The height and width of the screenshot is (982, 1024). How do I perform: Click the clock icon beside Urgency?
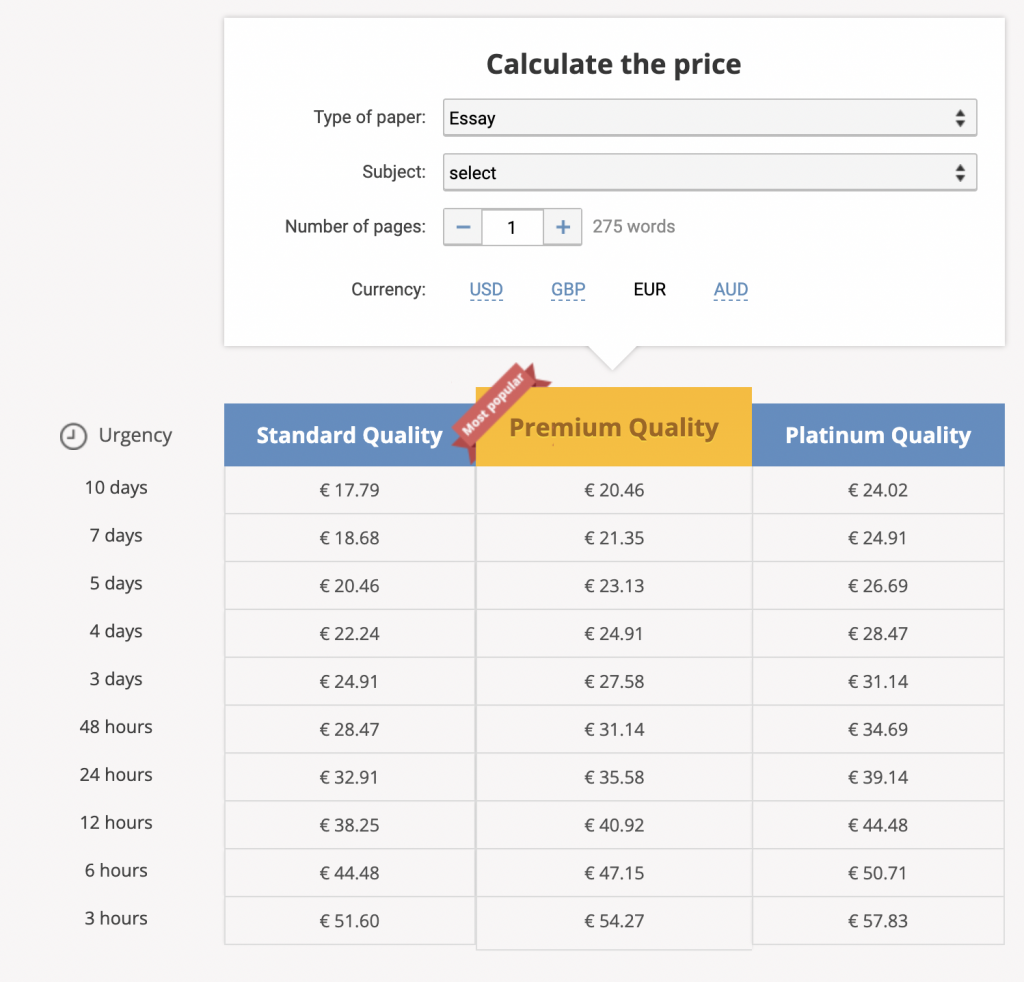point(71,436)
